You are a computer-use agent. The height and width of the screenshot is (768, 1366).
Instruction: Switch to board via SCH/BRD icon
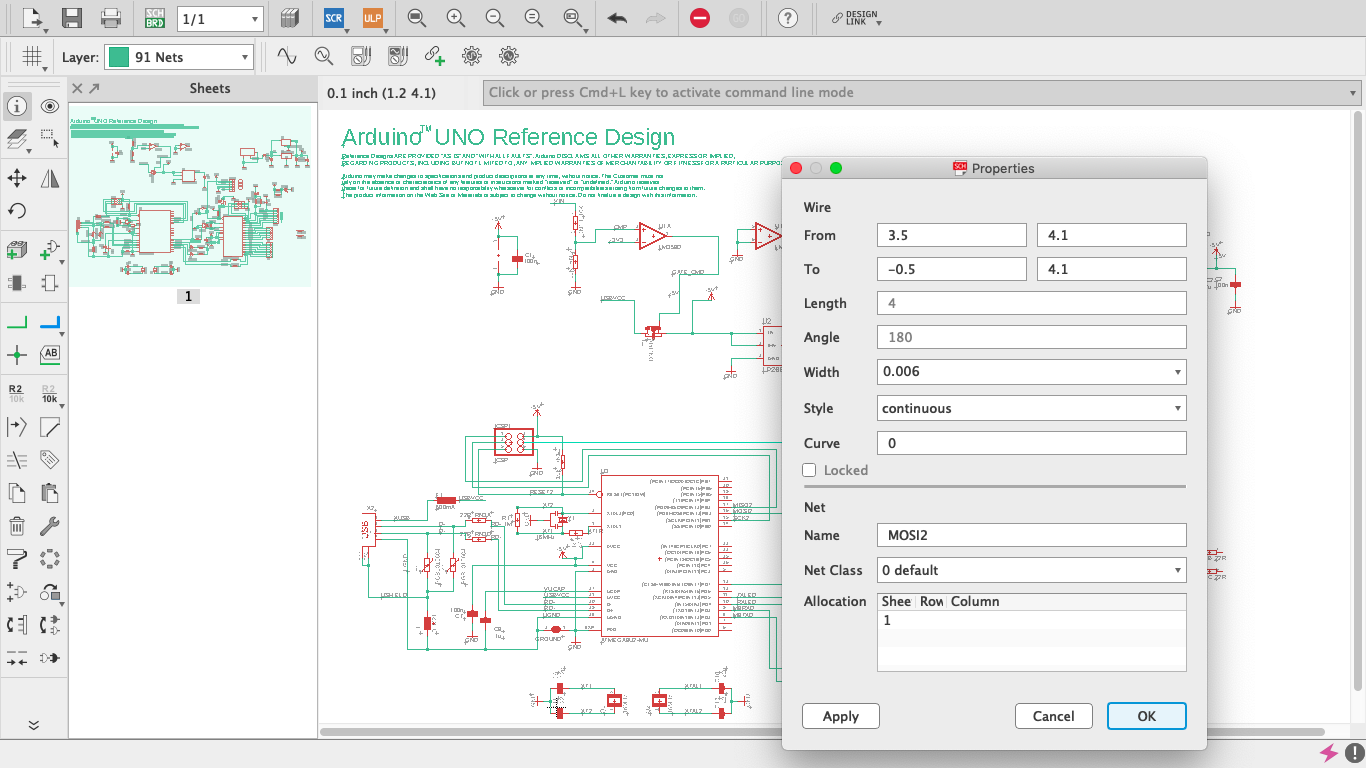[155, 18]
